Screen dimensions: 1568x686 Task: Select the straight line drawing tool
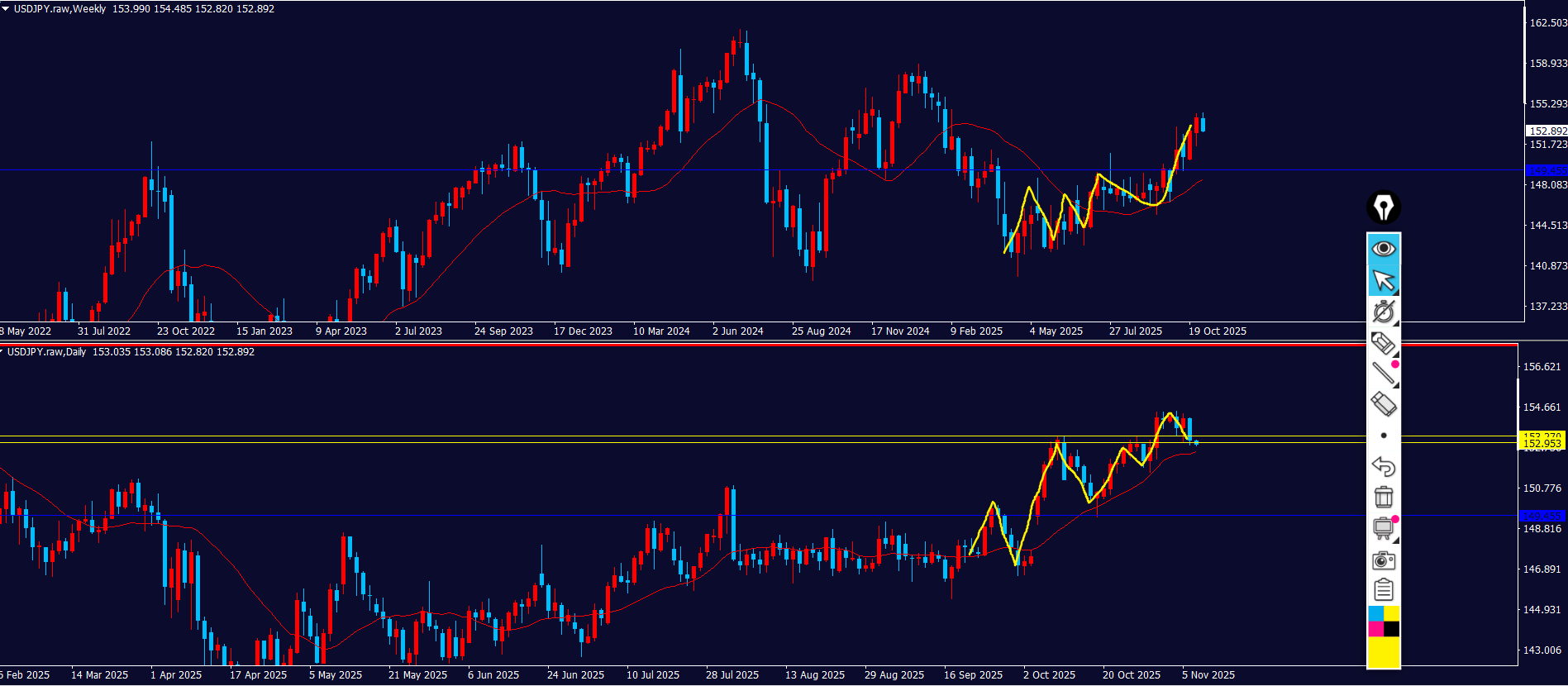(1383, 374)
